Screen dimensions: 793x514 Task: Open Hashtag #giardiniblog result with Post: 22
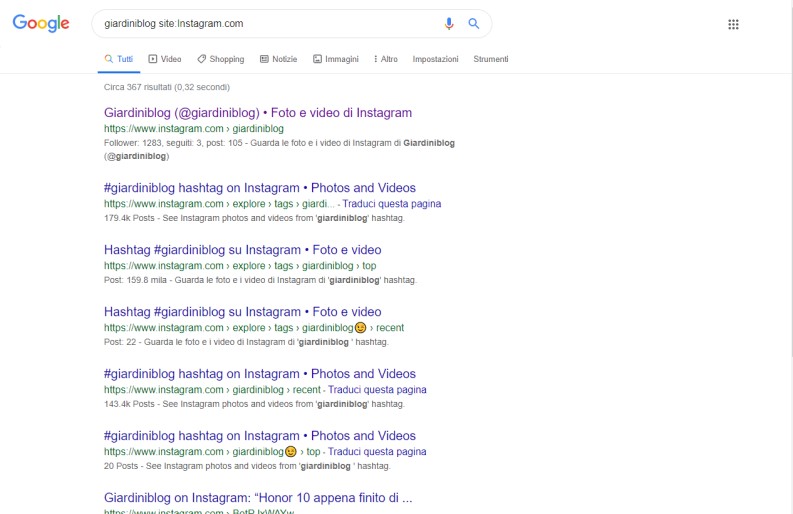click(x=243, y=312)
